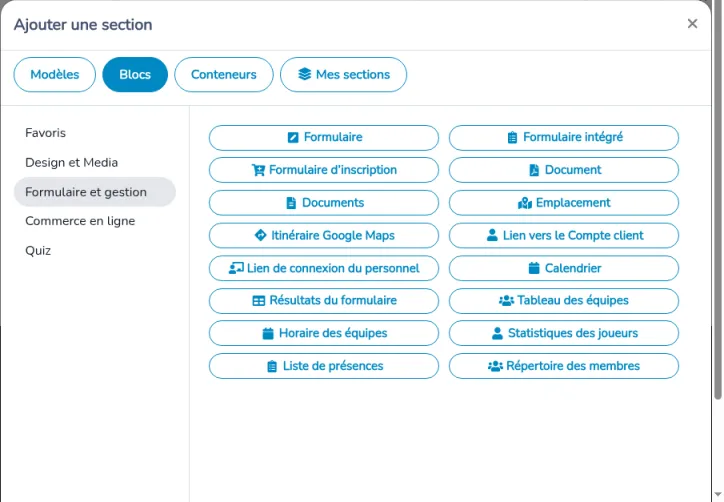Click the cart icon on Formulaire d'inscription
The height and width of the screenshot is (502, 724).
(258, 170)
